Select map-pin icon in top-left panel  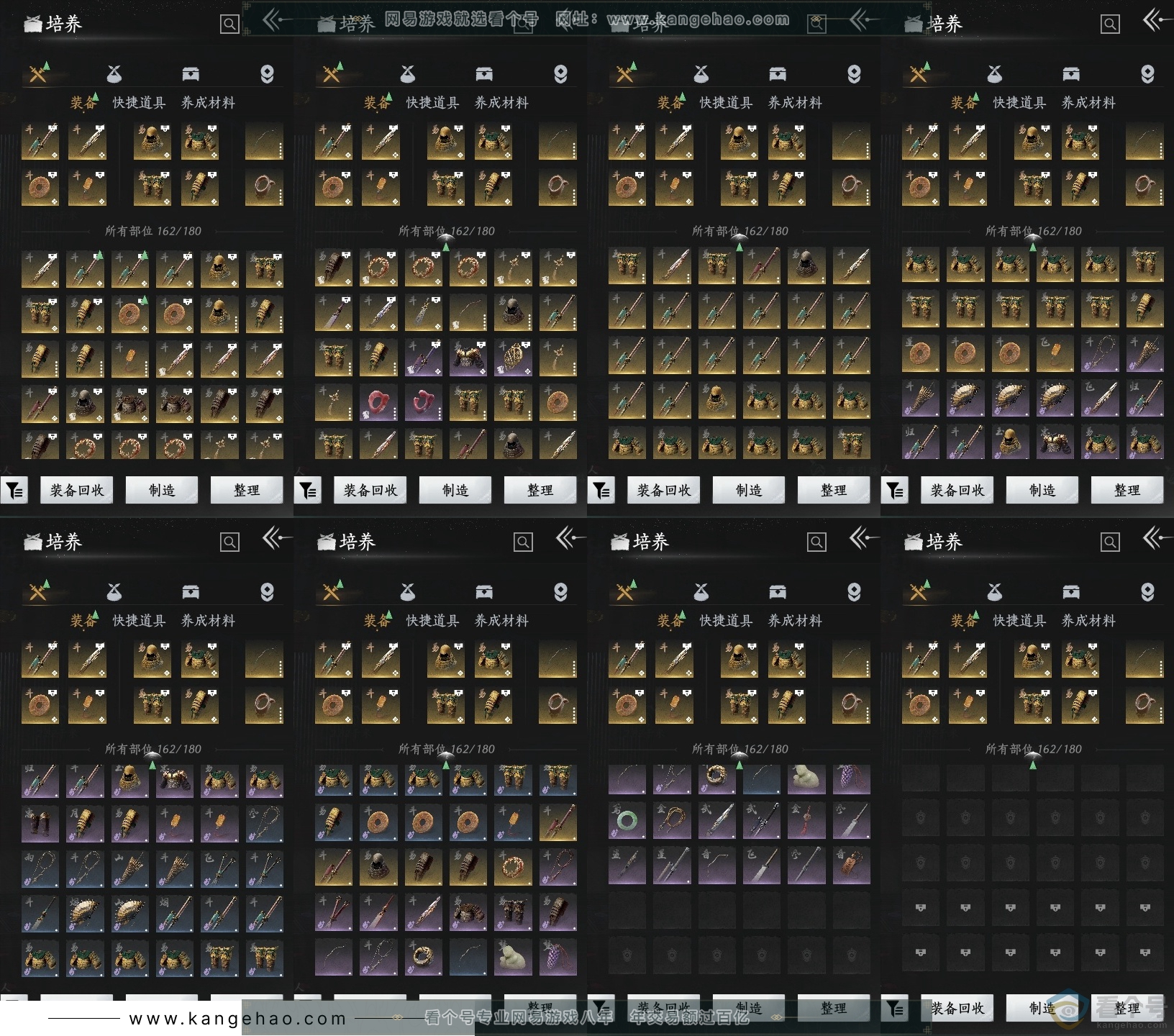267,74
